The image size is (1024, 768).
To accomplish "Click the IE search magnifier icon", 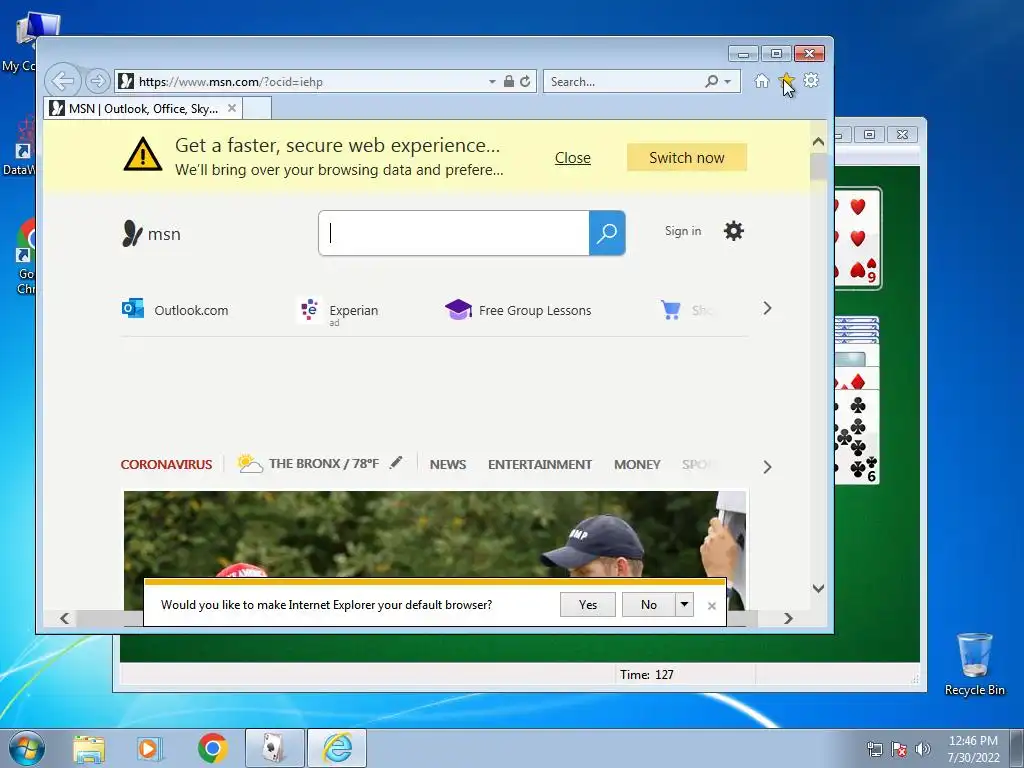I will pos(712,82).
